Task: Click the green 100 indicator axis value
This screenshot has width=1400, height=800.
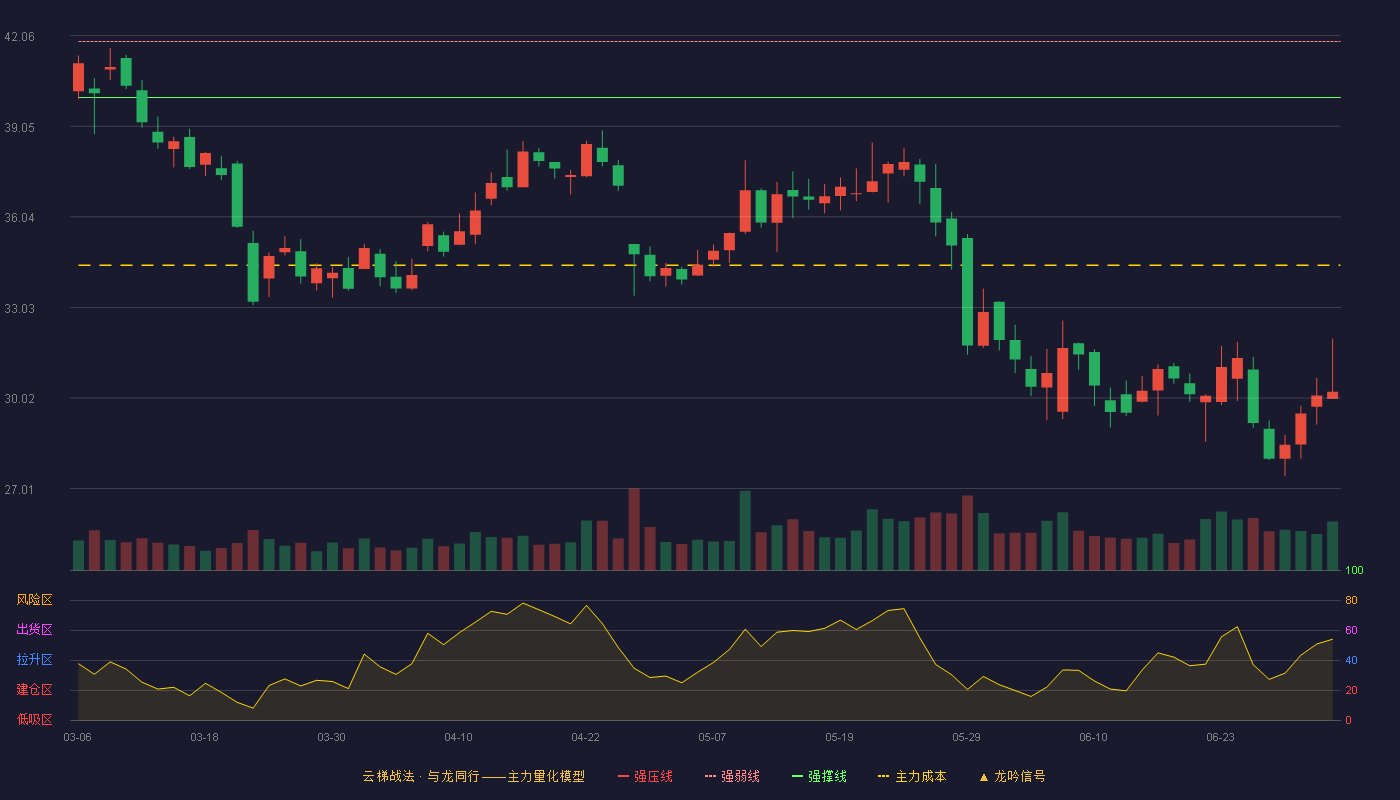Action: click(x=1354, y=571)
